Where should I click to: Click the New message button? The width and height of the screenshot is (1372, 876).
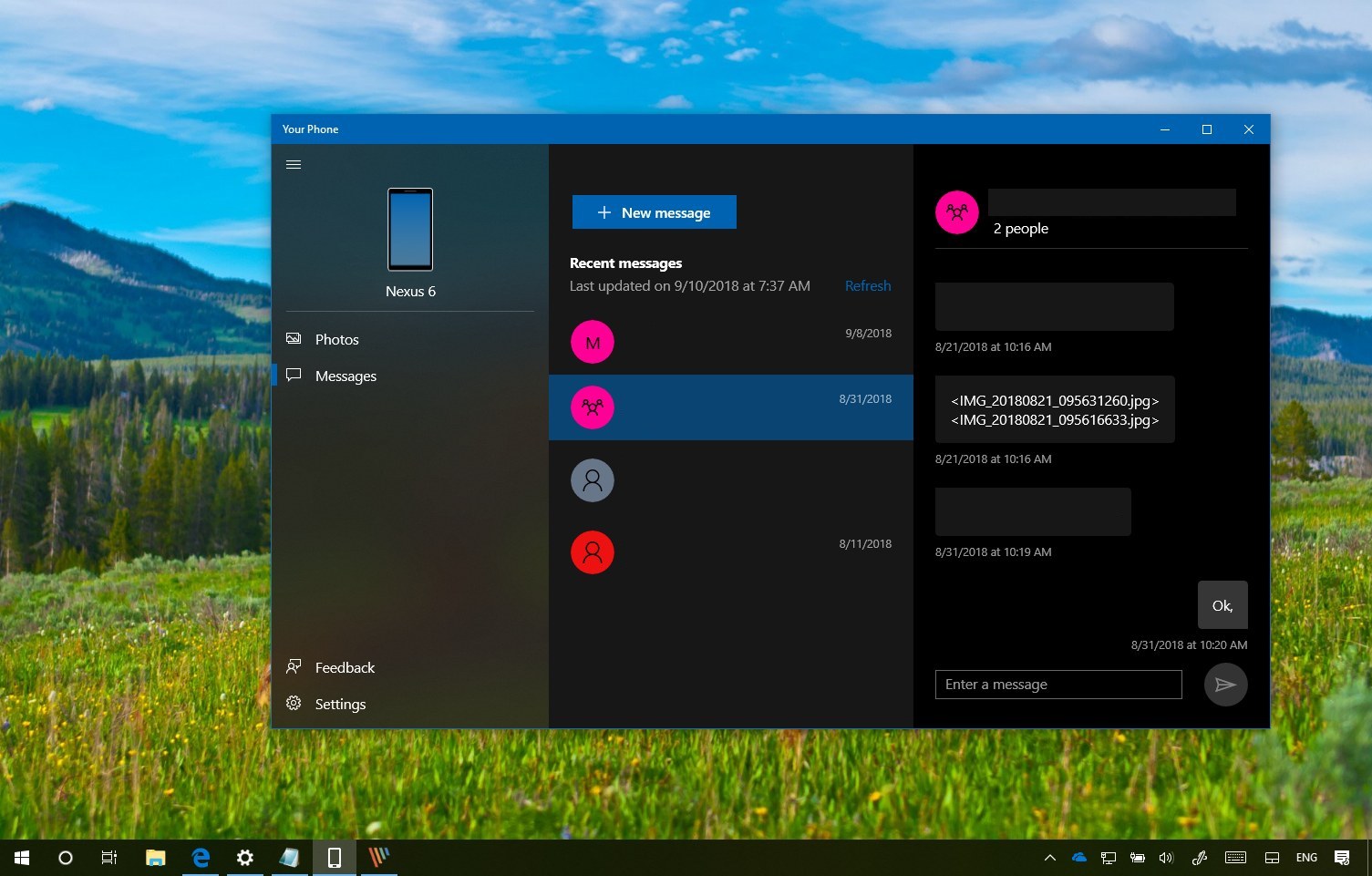tap(654, 211)
